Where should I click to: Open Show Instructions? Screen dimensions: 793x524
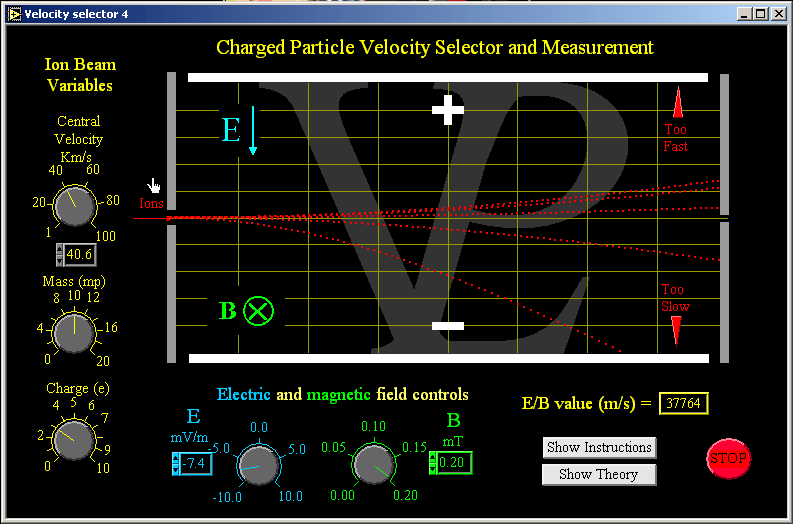(599, 447)
